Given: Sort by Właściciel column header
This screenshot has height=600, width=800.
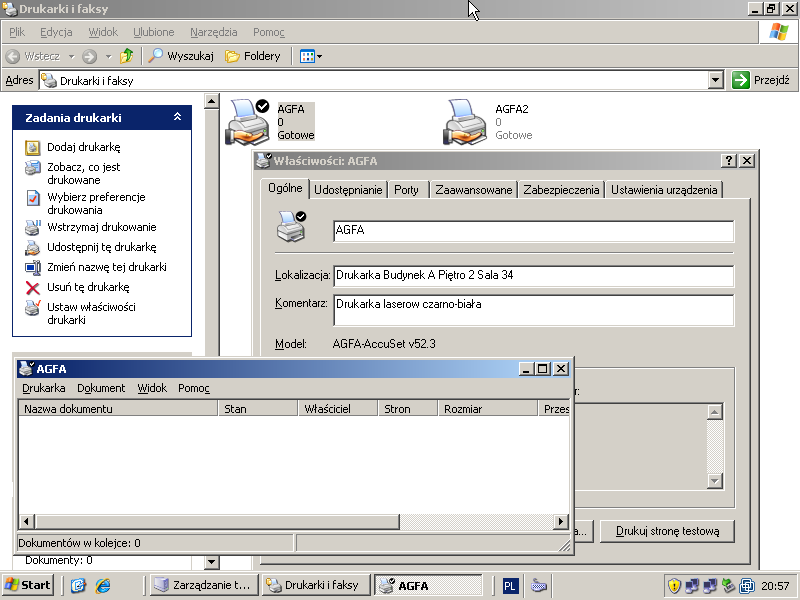Looking at the screenshot, I should pos(338,409).
